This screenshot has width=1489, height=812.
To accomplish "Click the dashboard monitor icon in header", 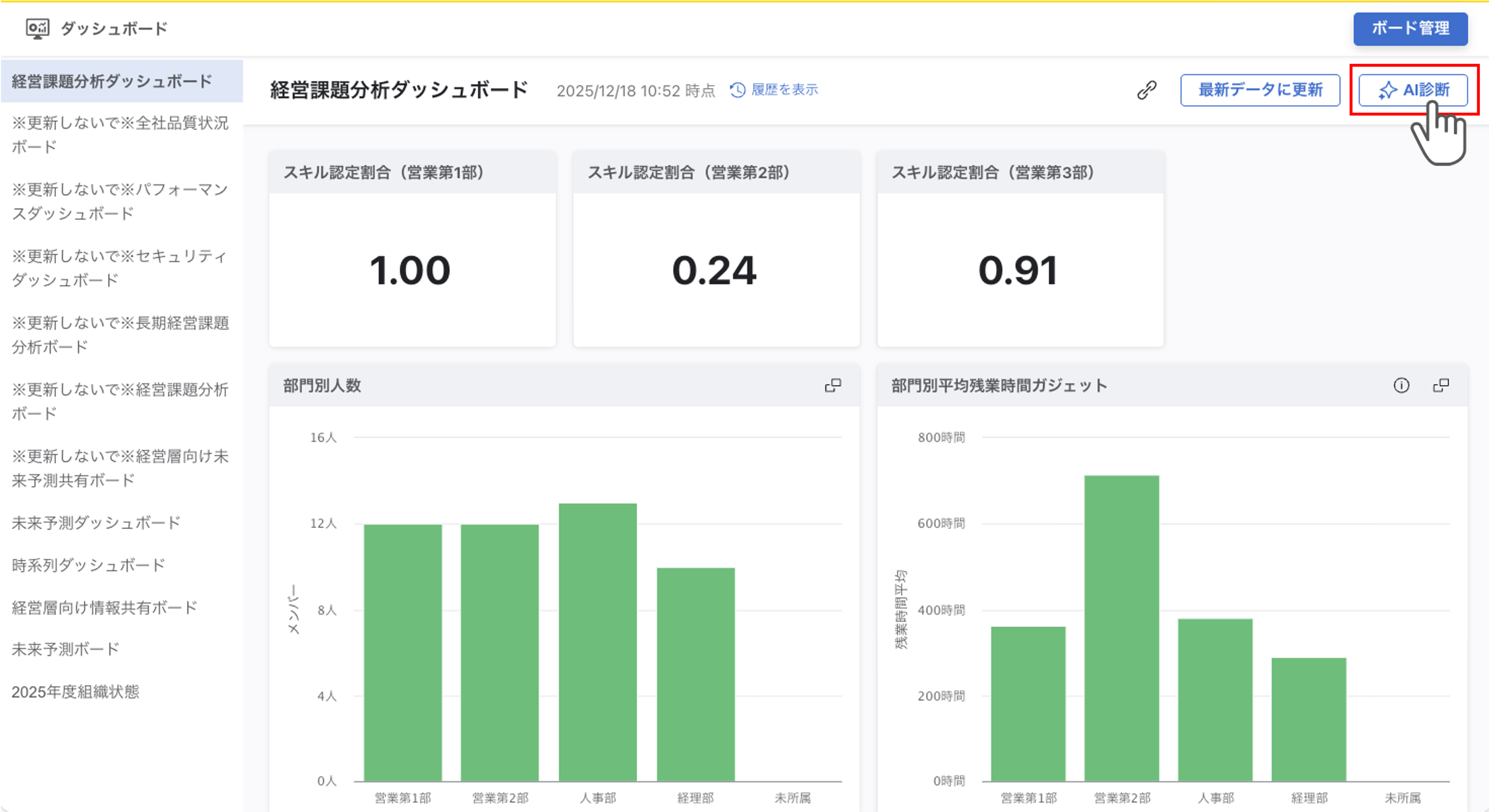I will (x=38, y=28).
